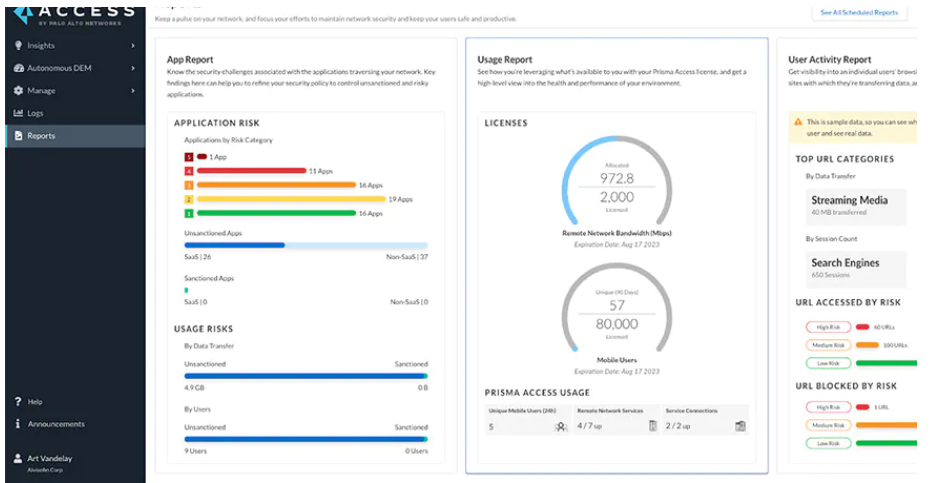The width and height of the screenshot is (936, 483).
Task: Open Autonomous DEM in sidebar
Action: (x=75, y=68)
